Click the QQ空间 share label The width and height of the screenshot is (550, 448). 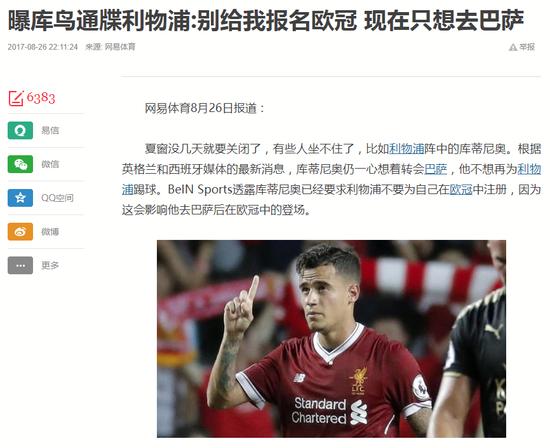pyautogui.click(x=58, y=198)
